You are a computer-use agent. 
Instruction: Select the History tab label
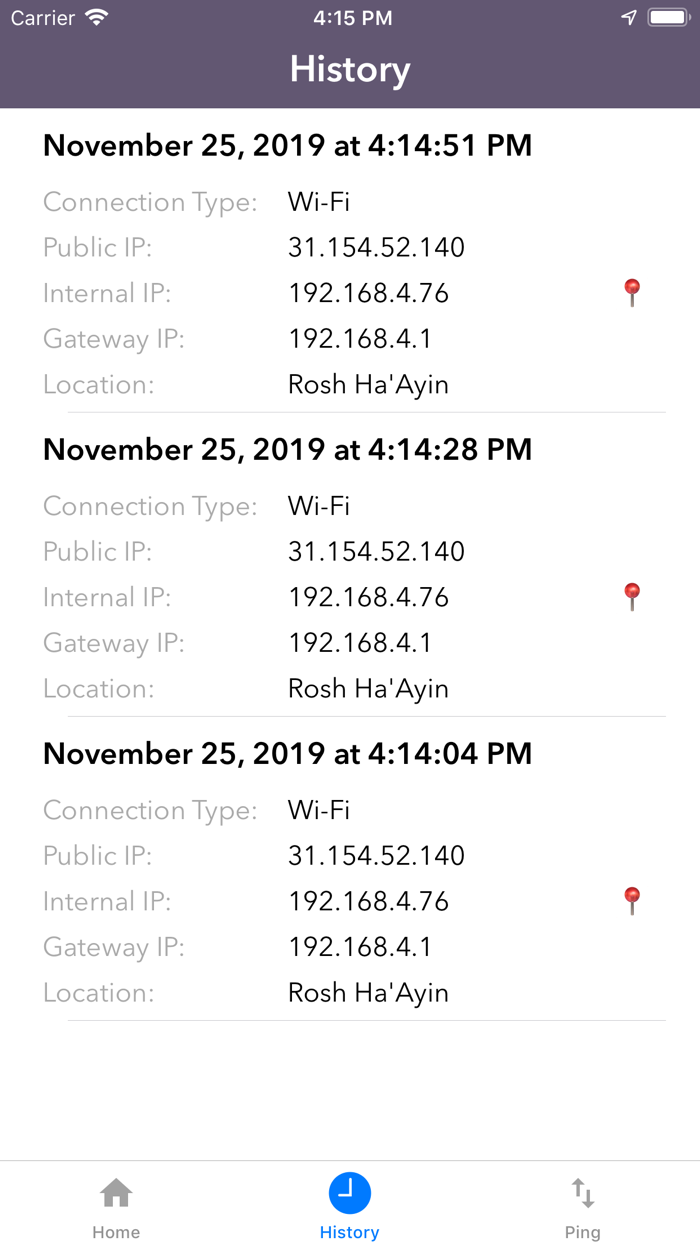coord(349,1232)
